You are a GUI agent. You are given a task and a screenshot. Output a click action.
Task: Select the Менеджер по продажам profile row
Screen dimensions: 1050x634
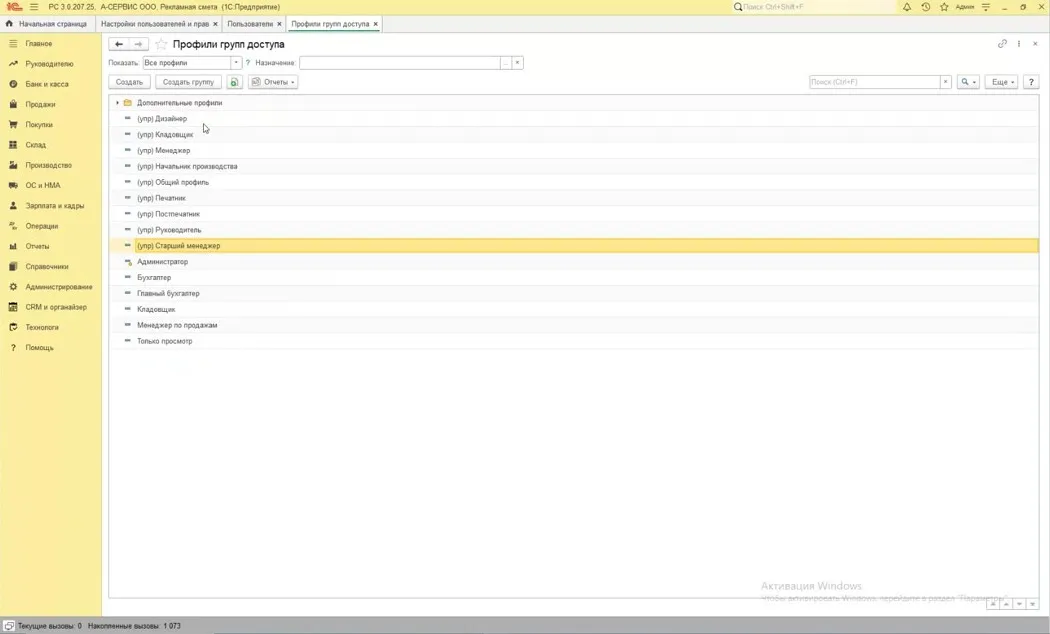[573, 325]
